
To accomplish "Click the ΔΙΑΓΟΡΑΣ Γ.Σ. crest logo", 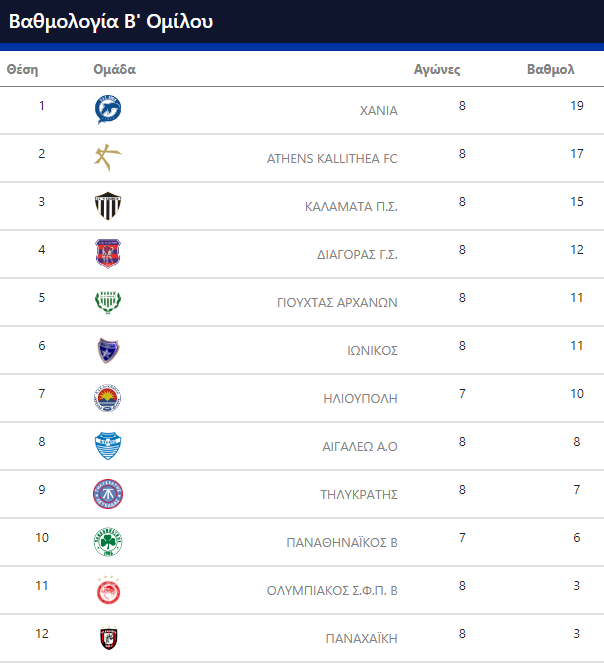I will (108, 254).
